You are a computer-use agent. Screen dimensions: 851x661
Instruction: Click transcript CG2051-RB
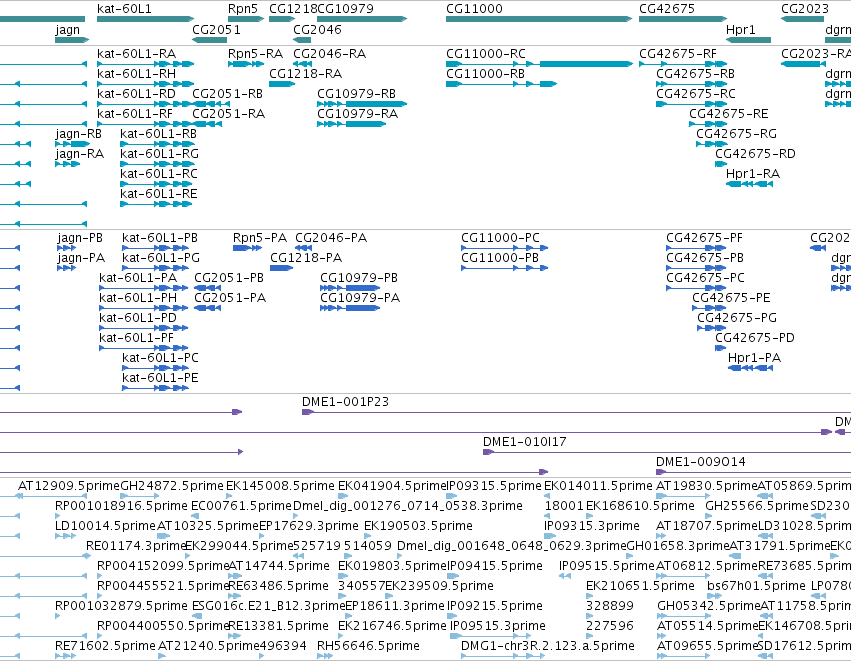[x=227, y=94]
